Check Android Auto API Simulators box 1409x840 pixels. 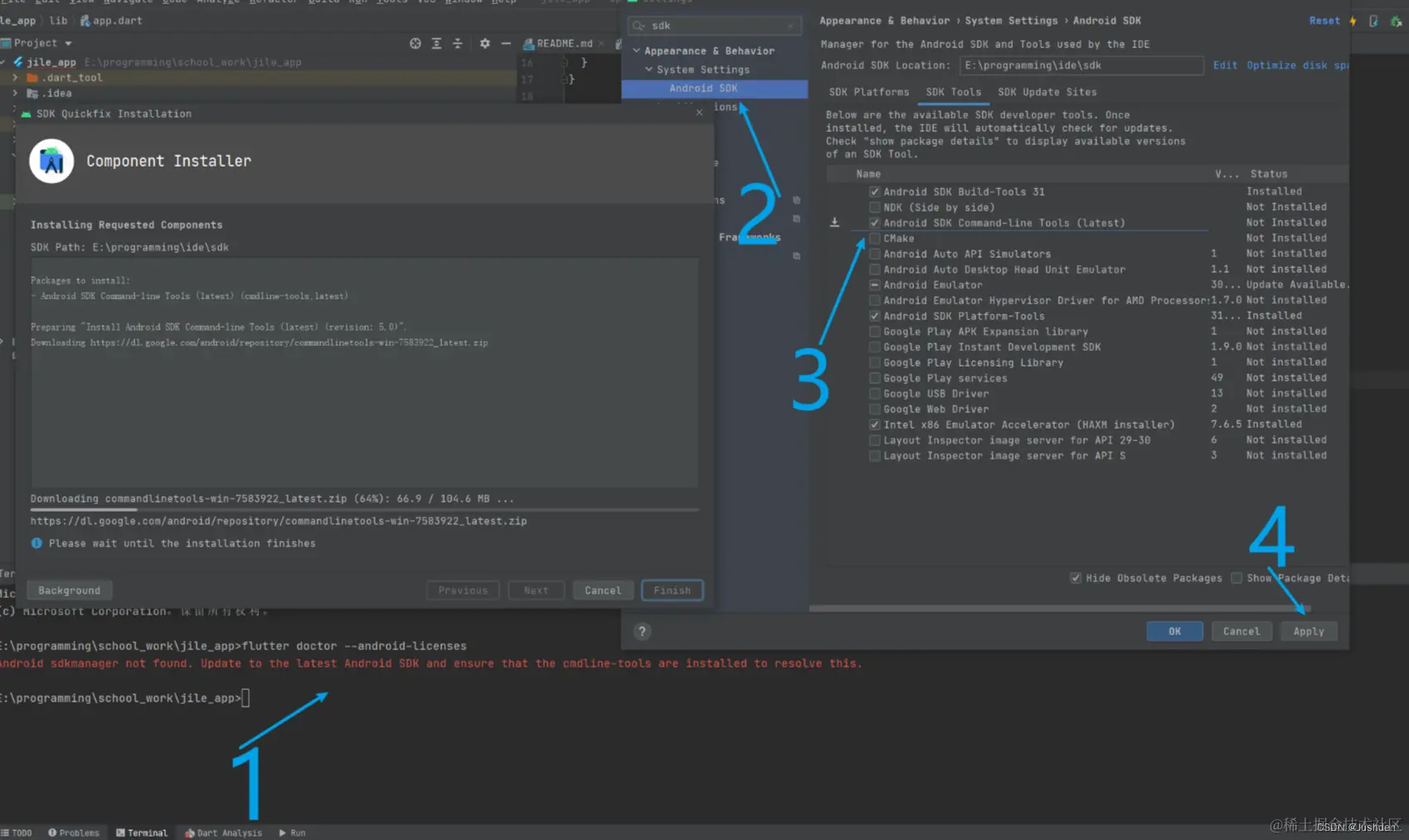pyautogui.click(x=874, y=254)
